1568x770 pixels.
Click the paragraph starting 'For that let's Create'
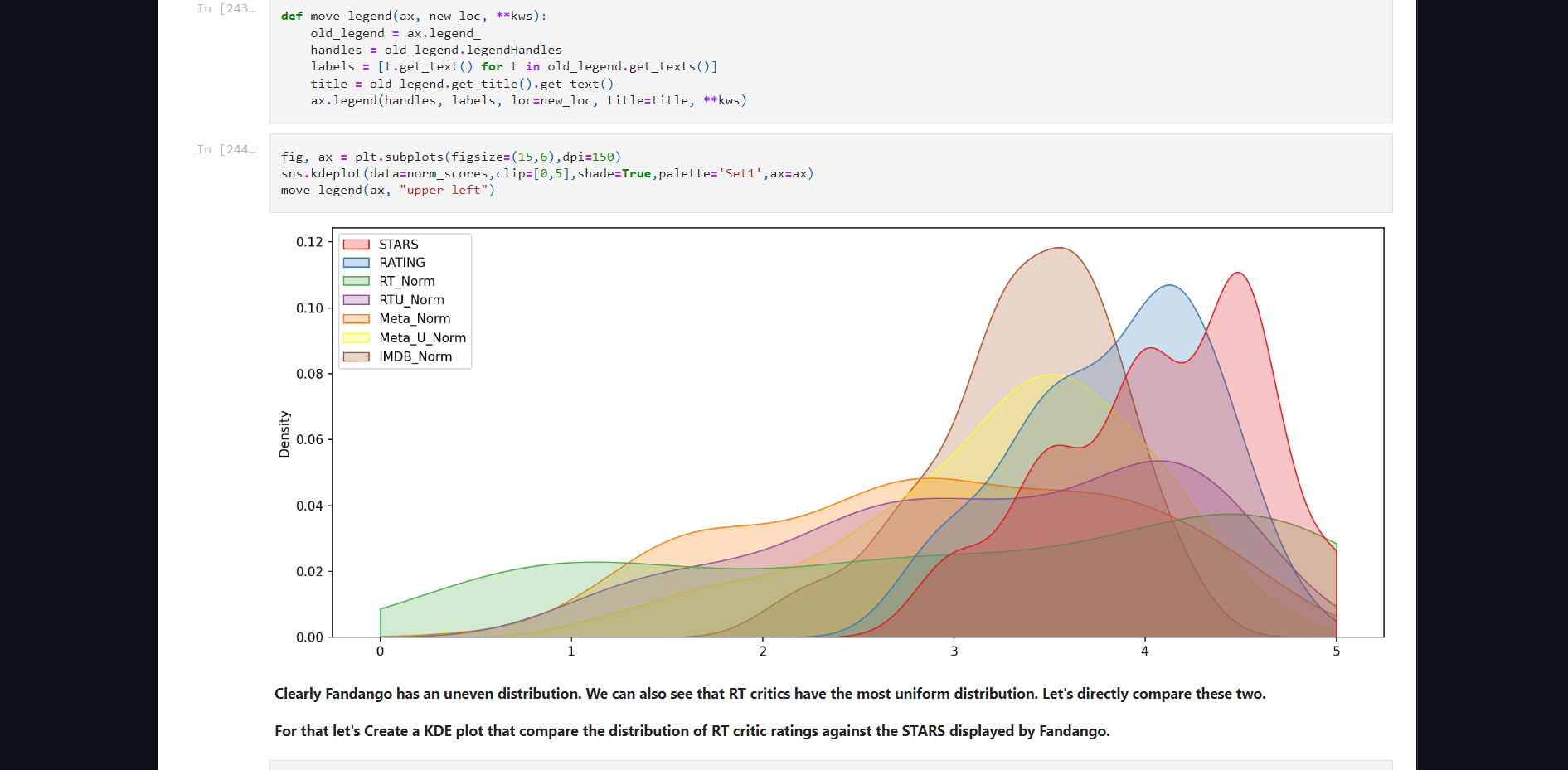click(692, 731)
